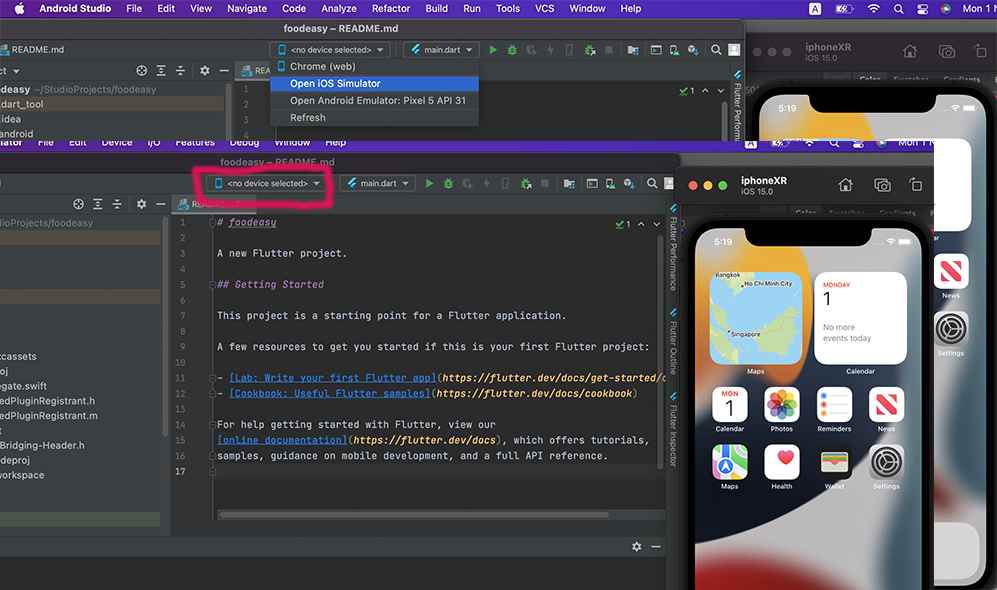Click horizontal scrollbar under foodeasy editor
The width and height of the screenshot is (997, 590).
coord(413,514)
